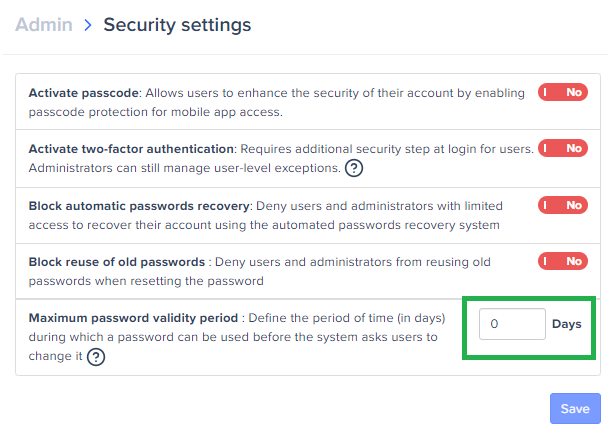Toggle the Activate passcode switch
The width and height of the screenshot is (608, 430).
[x=563, y=92]
